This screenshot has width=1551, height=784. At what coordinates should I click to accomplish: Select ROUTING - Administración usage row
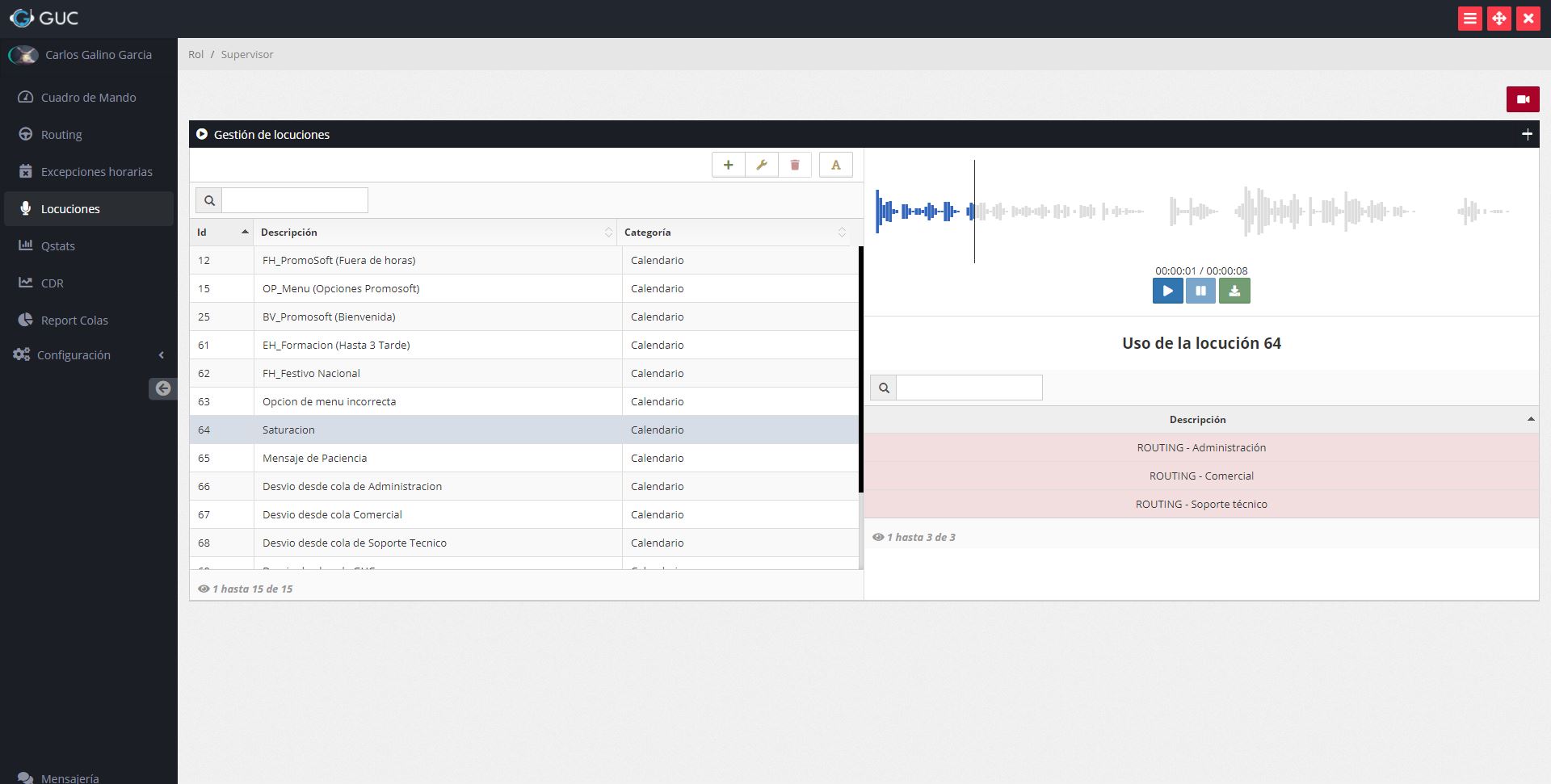coord(1201,447)
